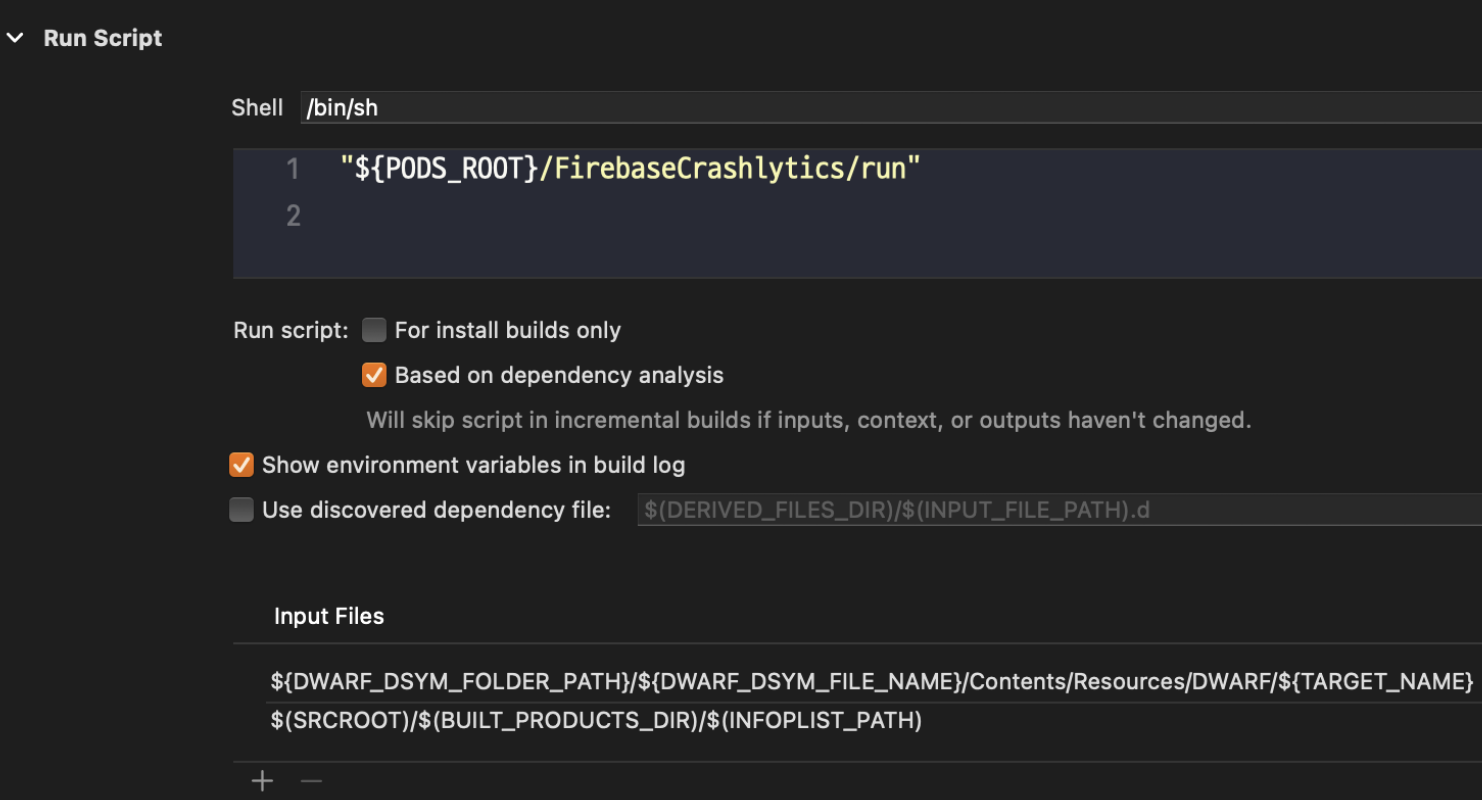Image resolution: width=1482 pixels, height=800 pixels.
Task: Remove input file with minus button
Action: [311, 781]
